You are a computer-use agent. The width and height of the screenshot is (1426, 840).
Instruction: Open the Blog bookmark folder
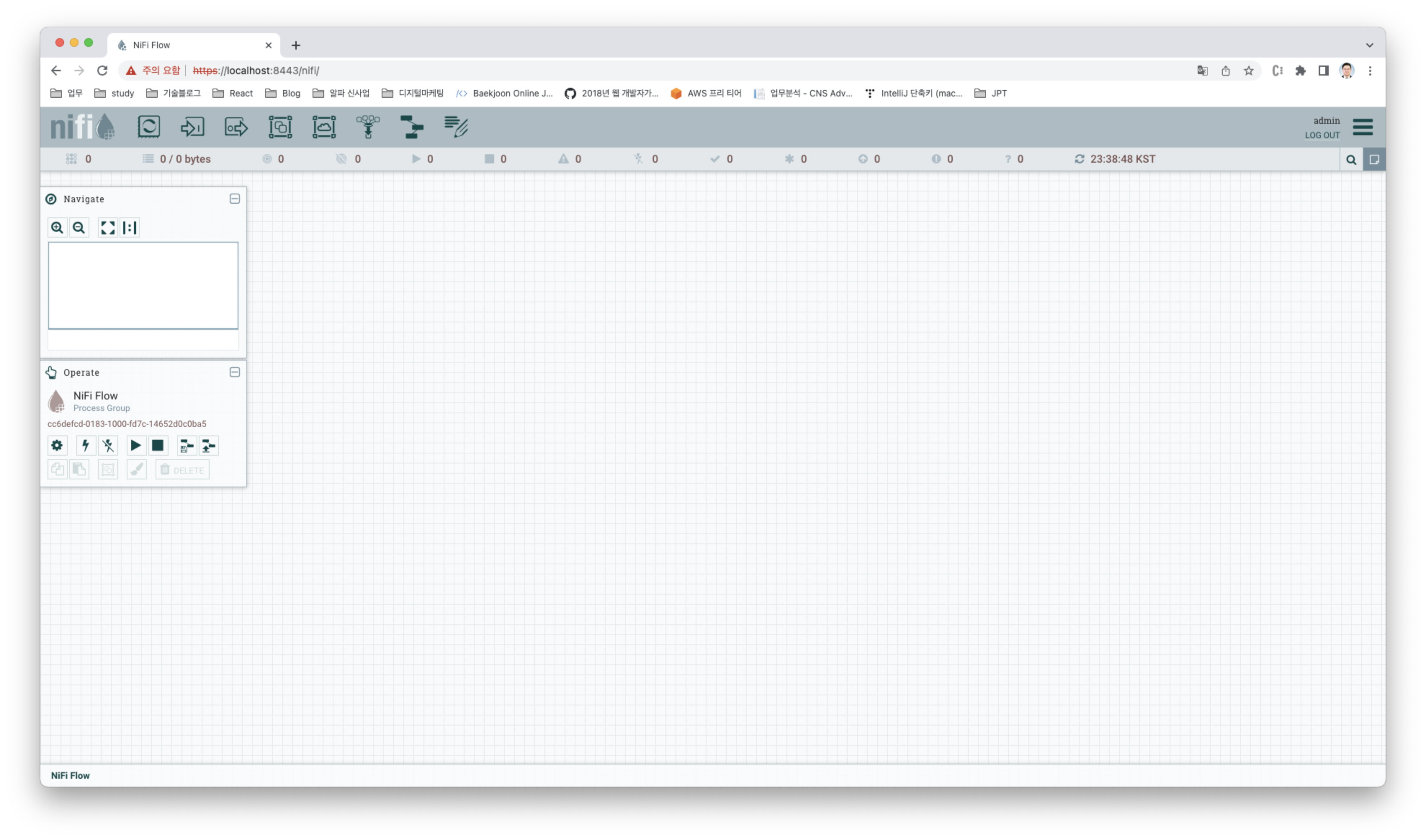(283, 94)
